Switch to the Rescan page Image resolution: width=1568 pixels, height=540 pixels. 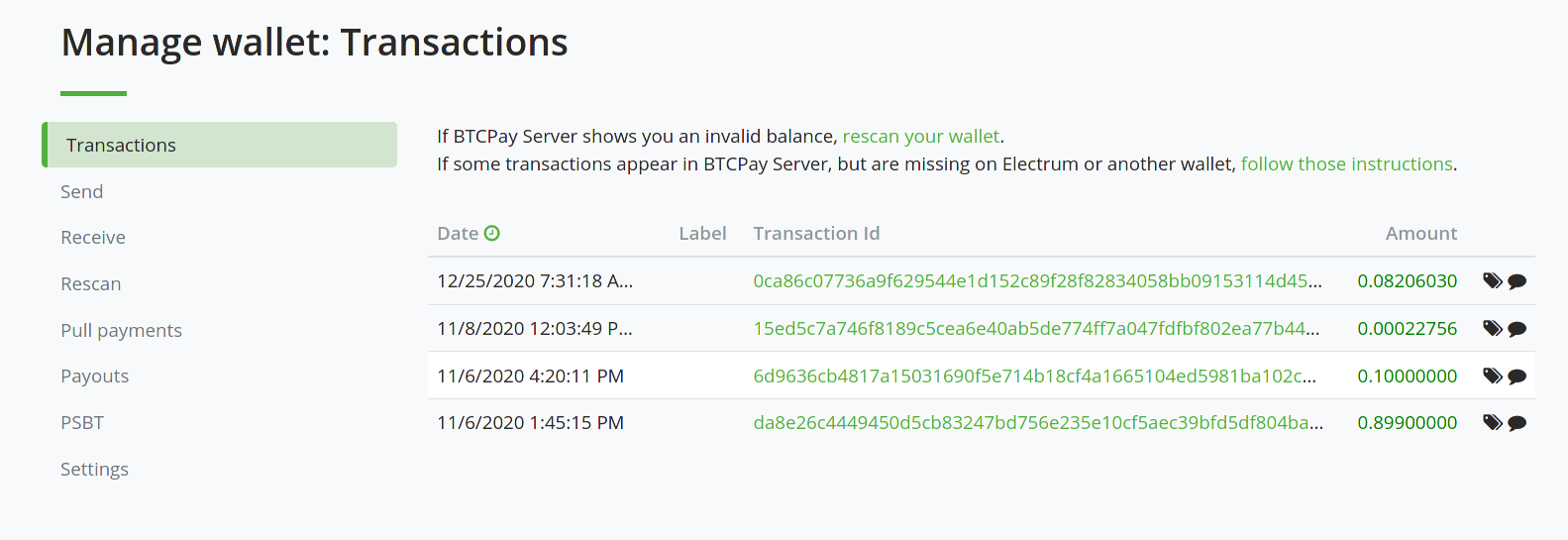click(x=91, y=284)
